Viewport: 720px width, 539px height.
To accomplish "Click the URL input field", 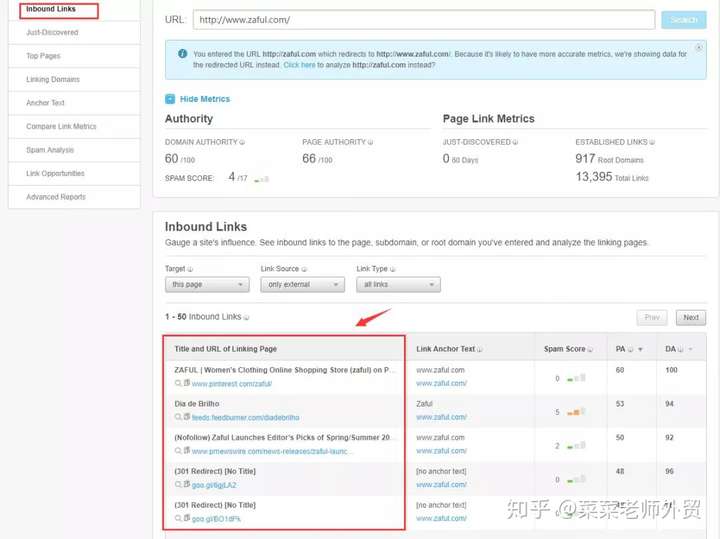I will [424, 20].
